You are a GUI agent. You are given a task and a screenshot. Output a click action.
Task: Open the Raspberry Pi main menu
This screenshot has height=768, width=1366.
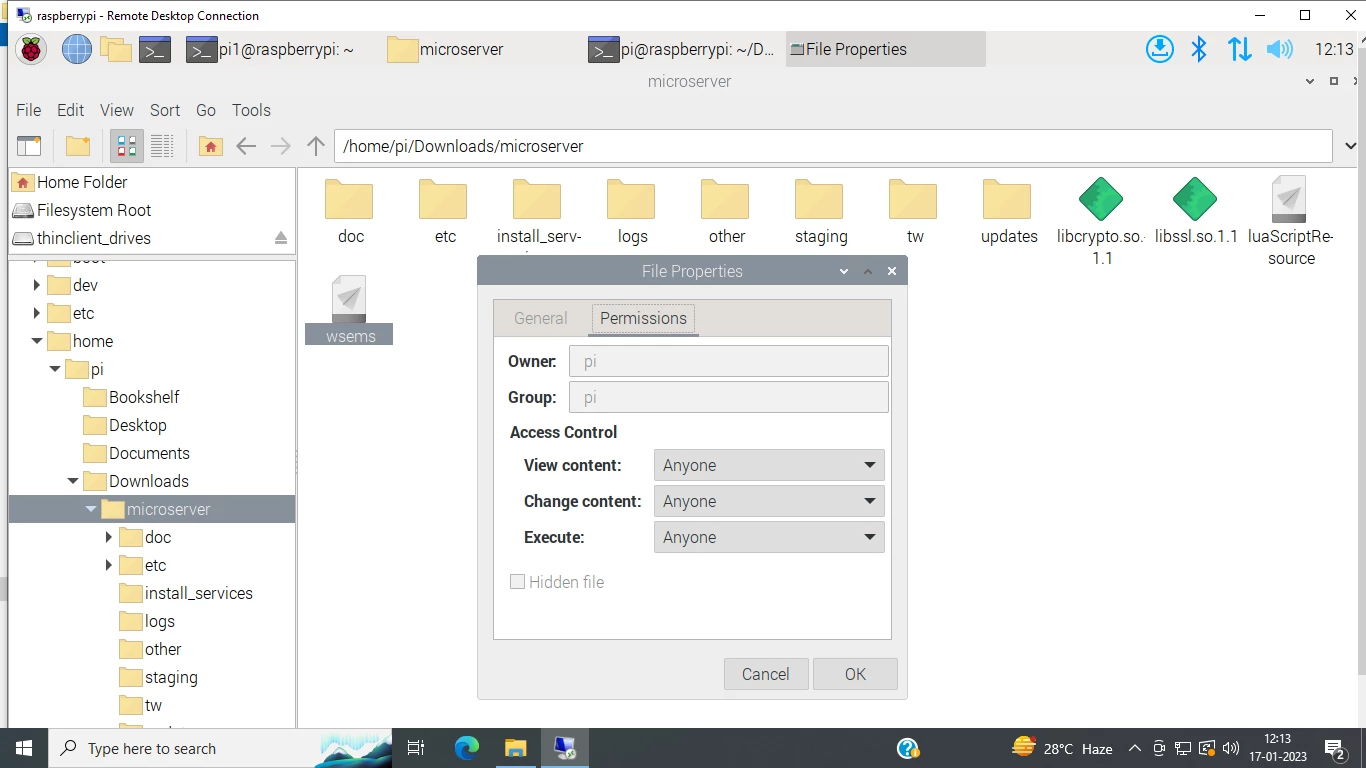[30, 49]
